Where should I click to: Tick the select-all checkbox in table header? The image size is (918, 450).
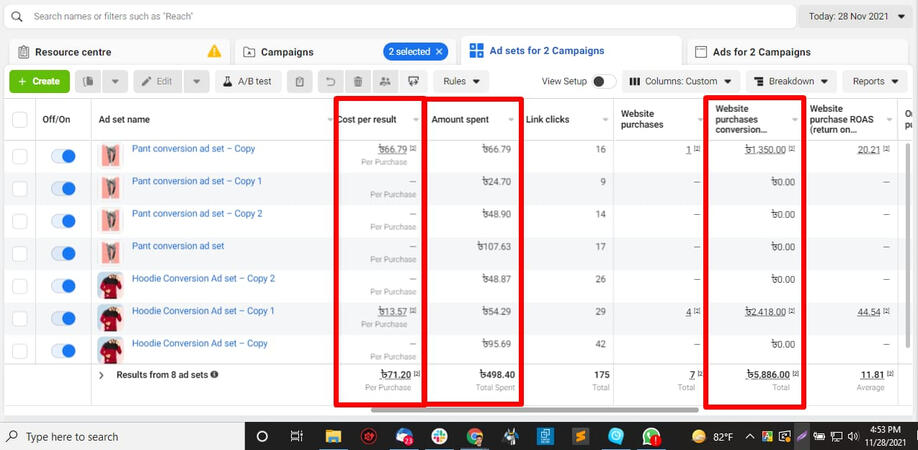click(x=20, y=120)
